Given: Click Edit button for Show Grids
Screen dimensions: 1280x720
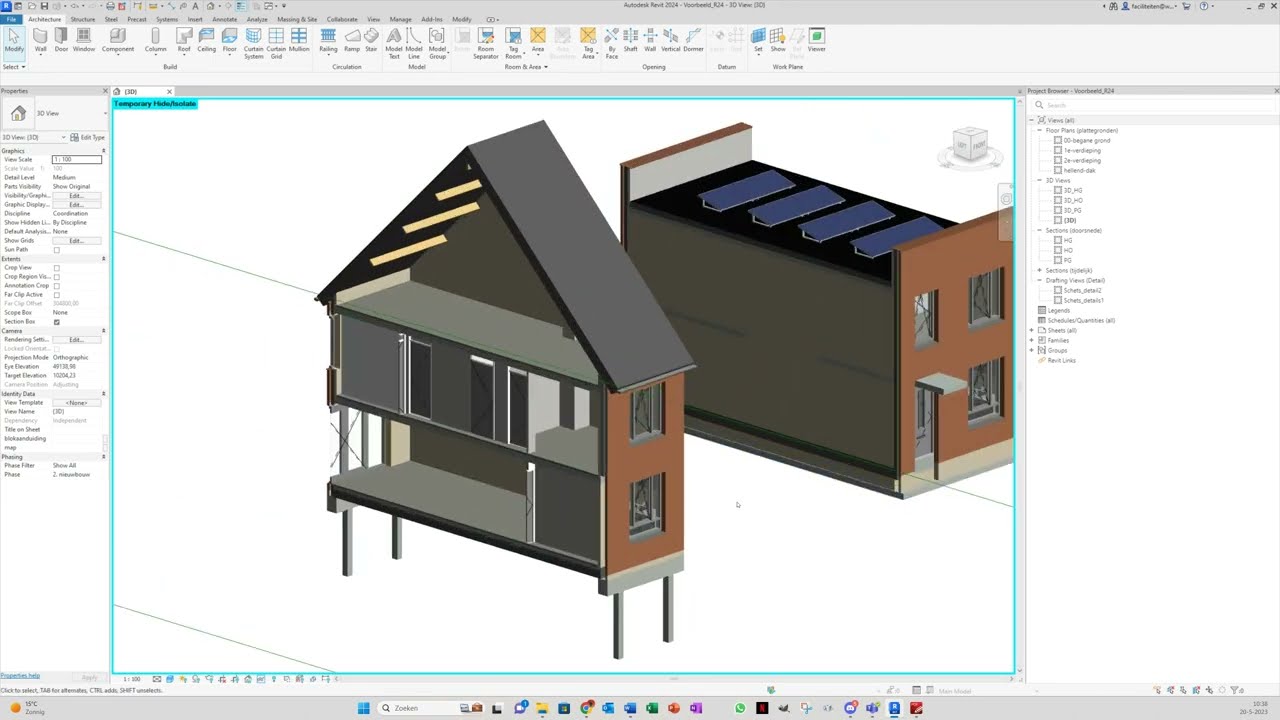Looking at the screenshot, I should coord(76,241).
